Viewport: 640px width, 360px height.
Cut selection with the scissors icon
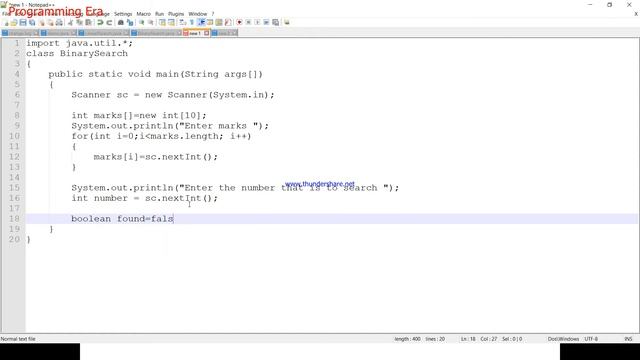coord(70,22)
